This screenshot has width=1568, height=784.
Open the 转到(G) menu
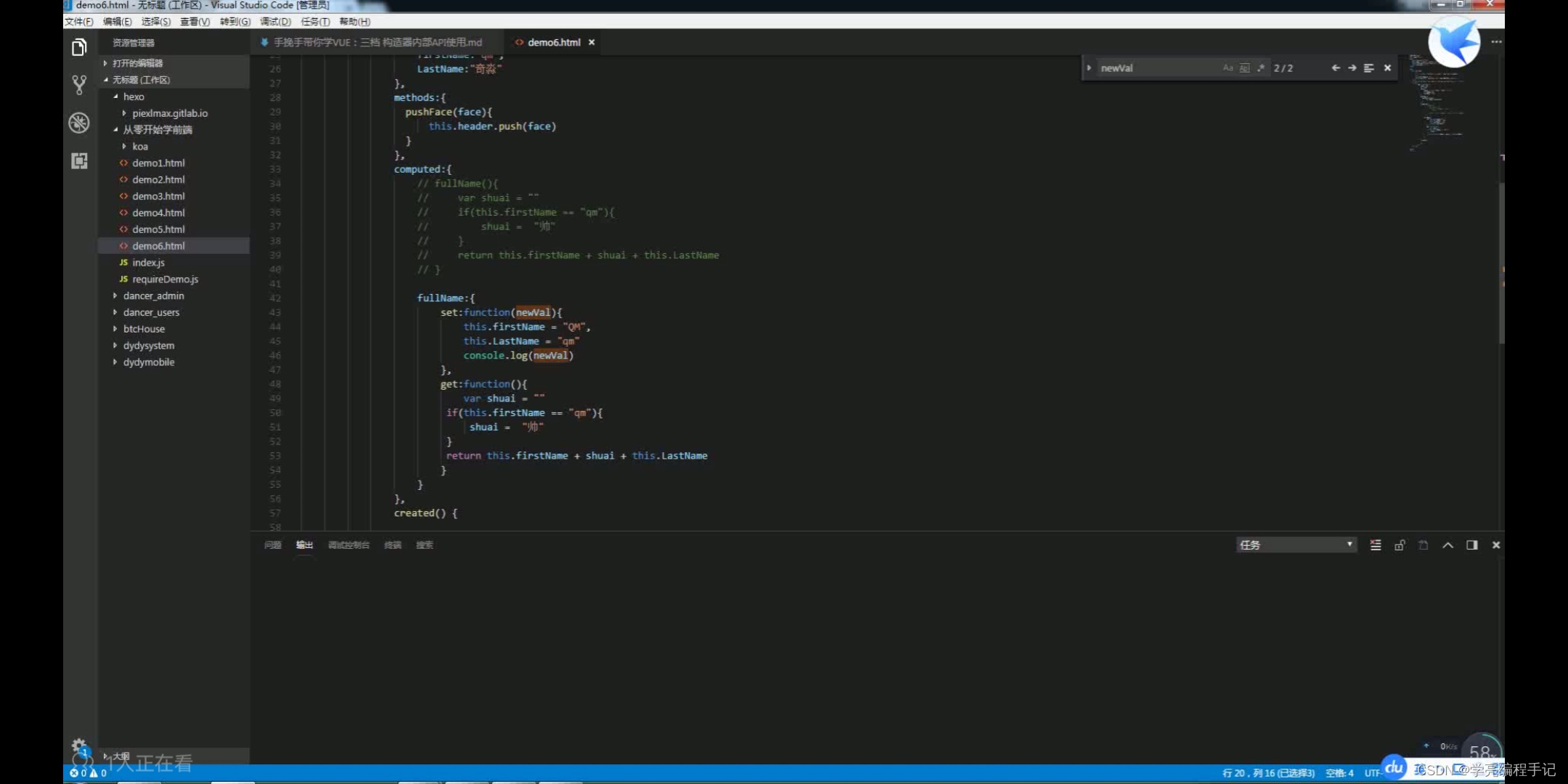[235, 22]
